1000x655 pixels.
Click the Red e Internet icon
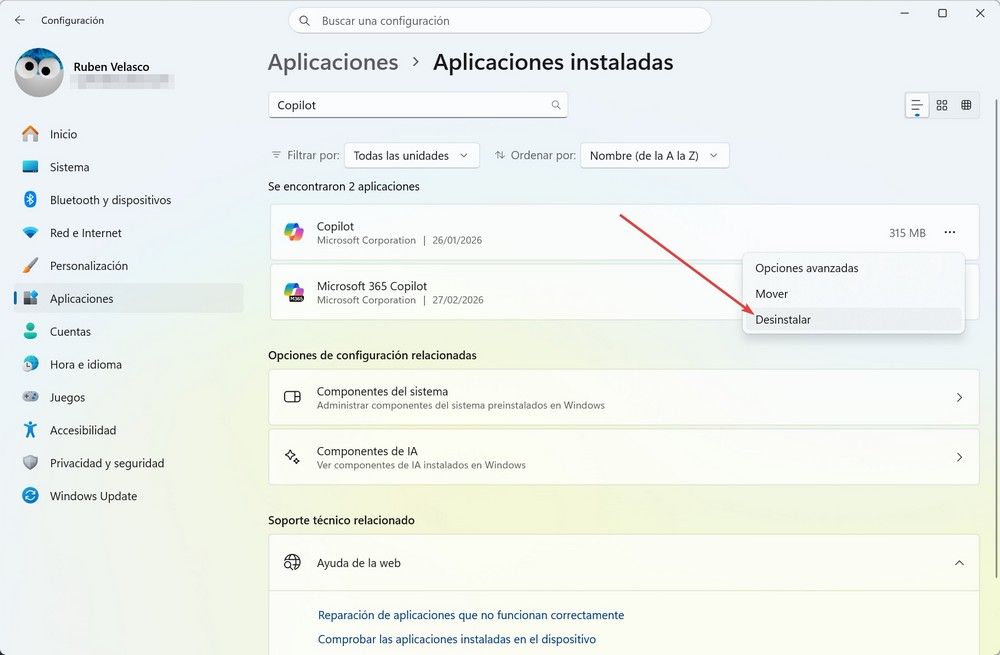tap(31, 233)
